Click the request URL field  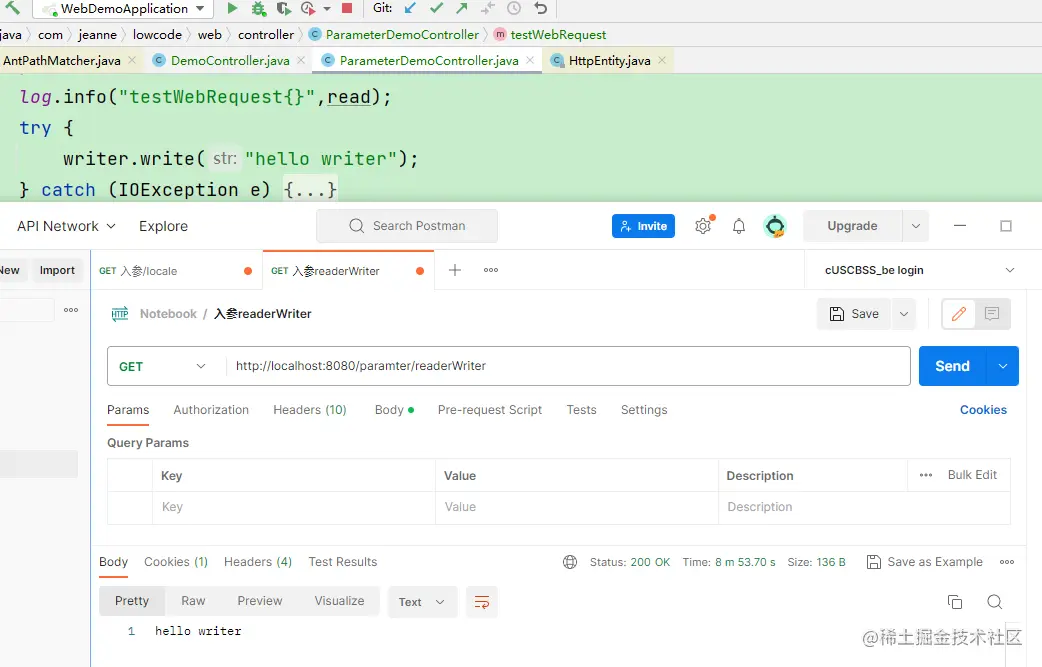[568, 366]
